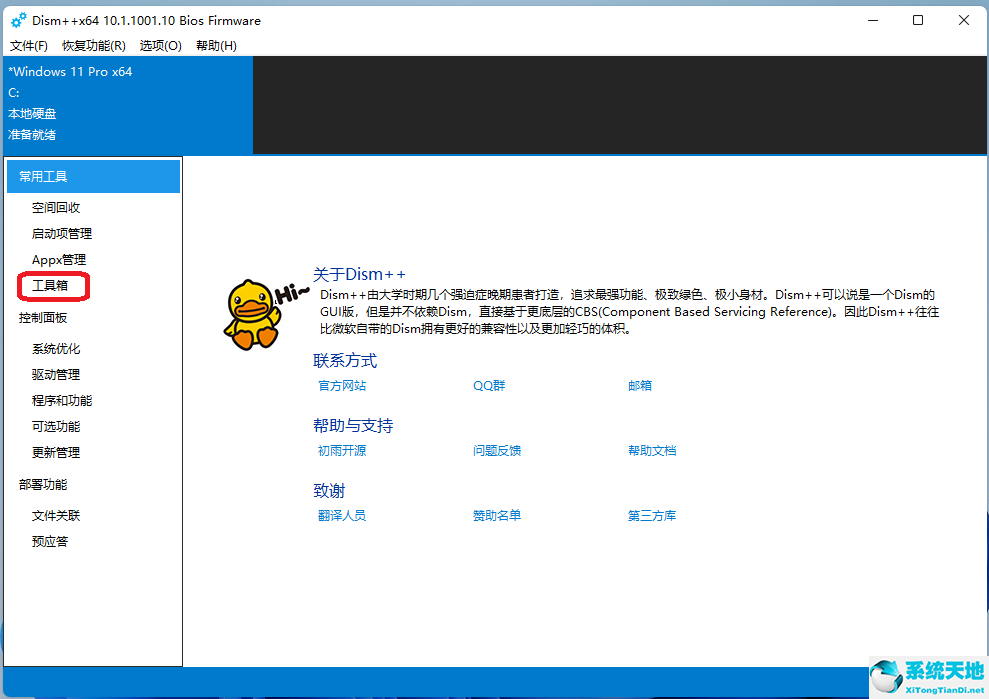The width and height of the screenshot is (989, 699).
Task: Click the Dism++ application icon in the title bar
Action: coord(17,19)
